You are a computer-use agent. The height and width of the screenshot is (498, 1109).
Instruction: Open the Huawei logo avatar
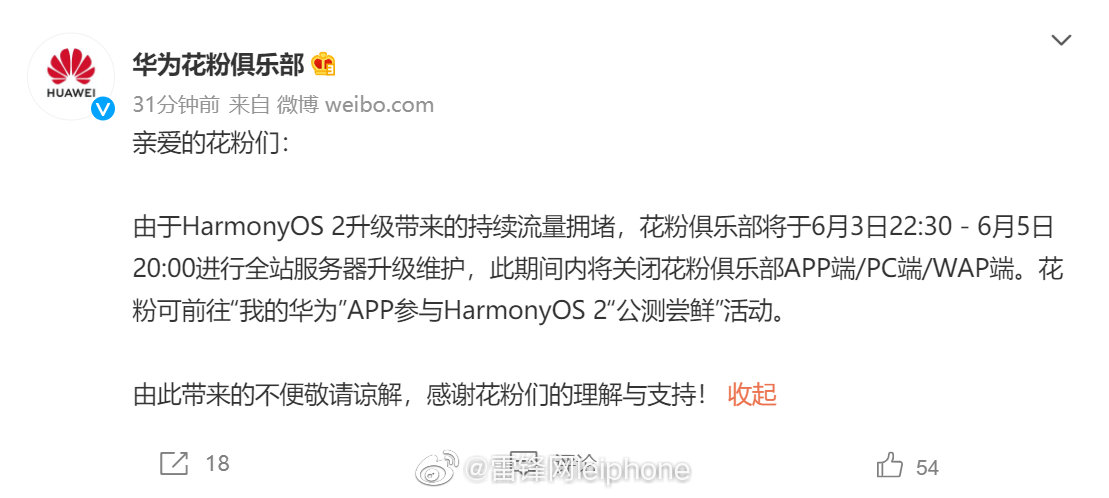pos(71,76)
